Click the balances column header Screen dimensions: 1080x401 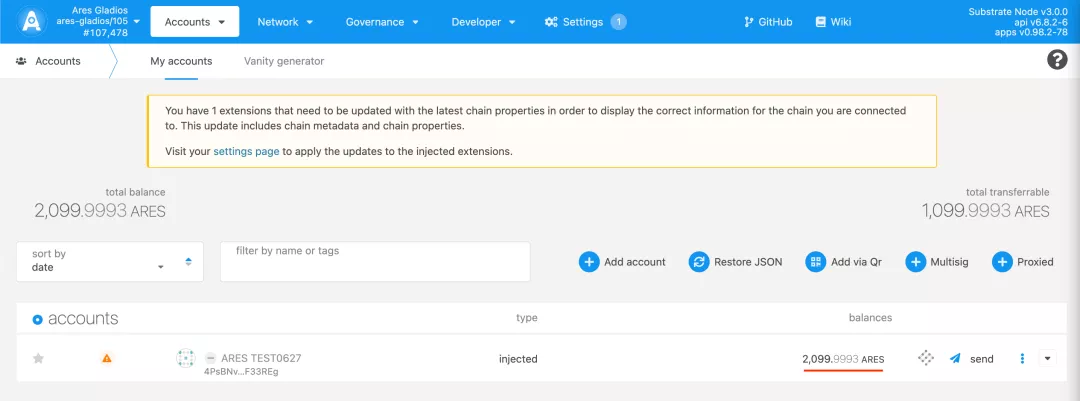[870, 318]
